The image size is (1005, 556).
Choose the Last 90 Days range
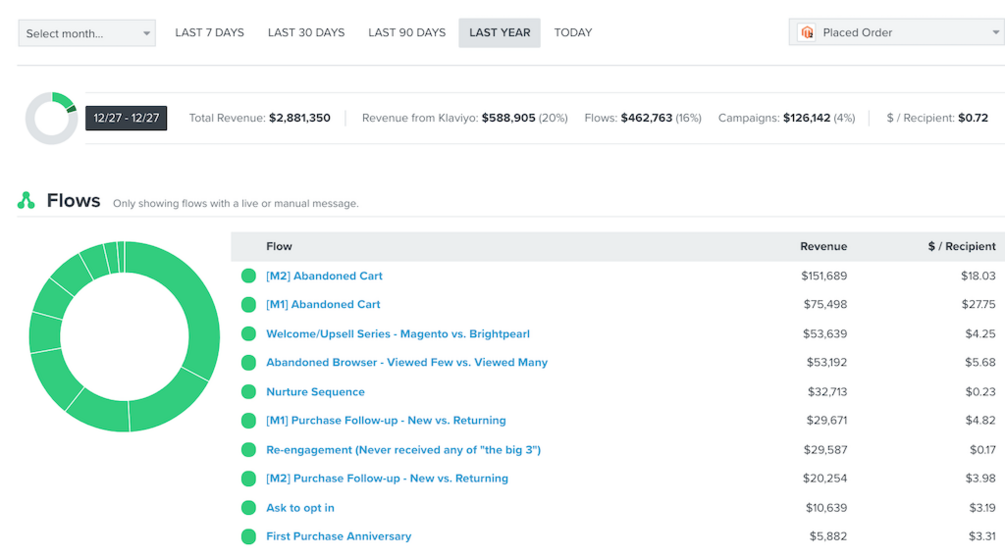pyautogui.click(x=407, y=33)
